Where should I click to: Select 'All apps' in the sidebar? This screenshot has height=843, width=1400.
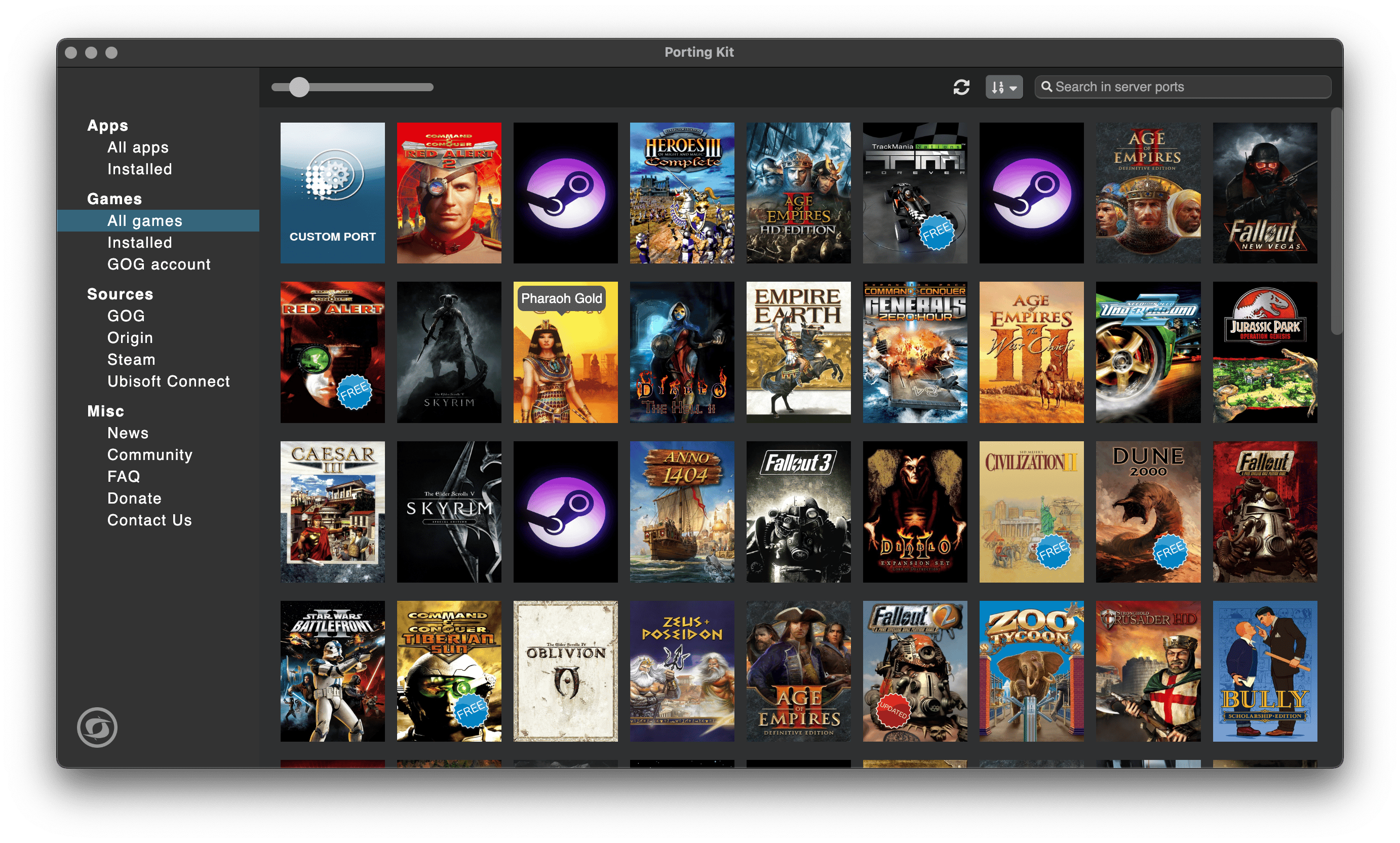click(x=138, y=147)
